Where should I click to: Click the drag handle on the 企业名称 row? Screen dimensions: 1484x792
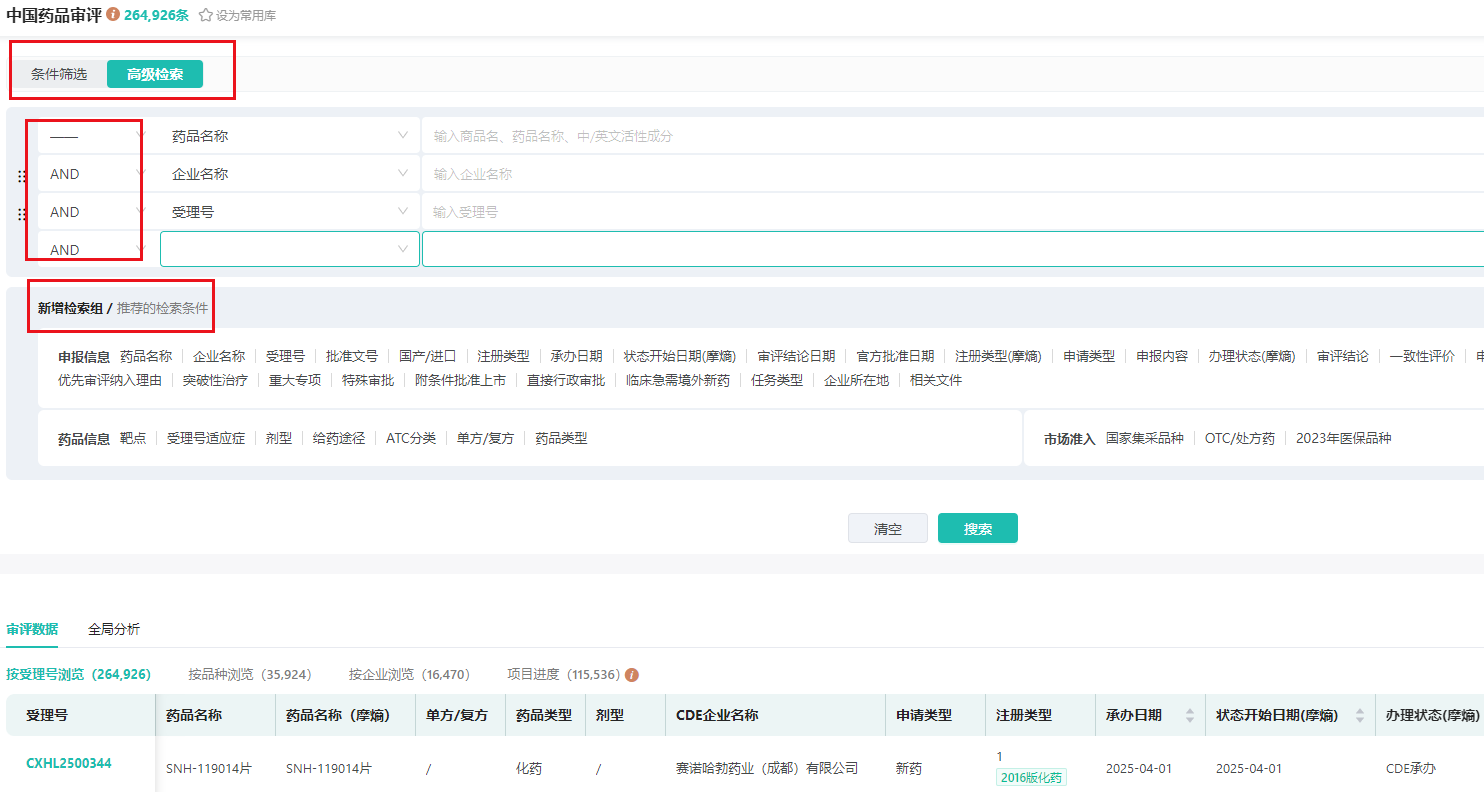coord(22,176)
